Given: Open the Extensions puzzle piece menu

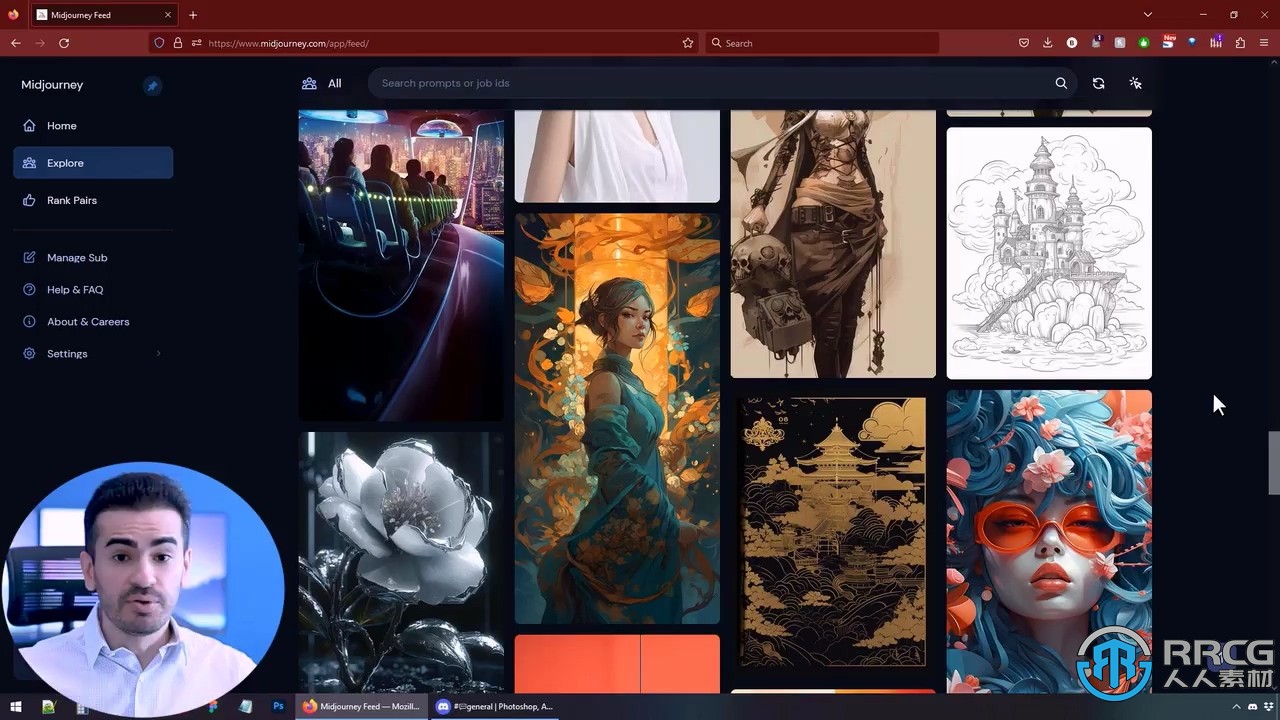Looking at the screenshot, I should click(x=1240, y=43).
